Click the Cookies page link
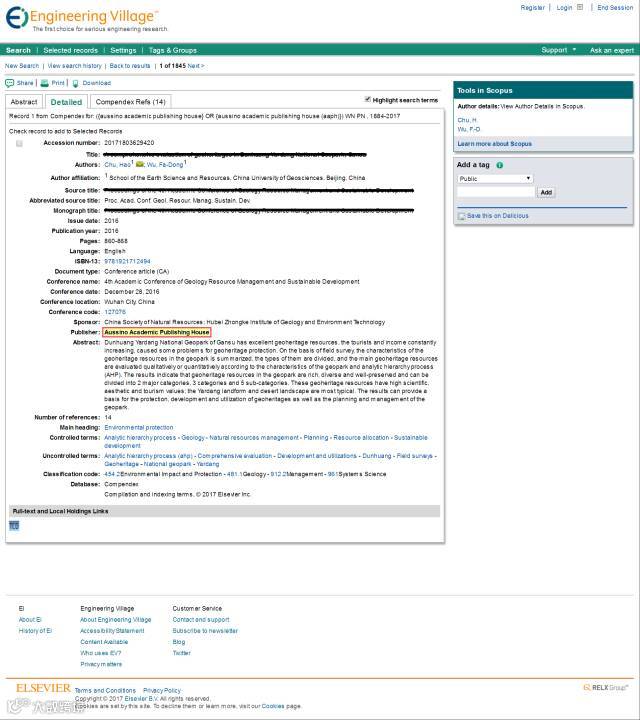The height and width of the screenshot is (720, 640). click(273, 706)
